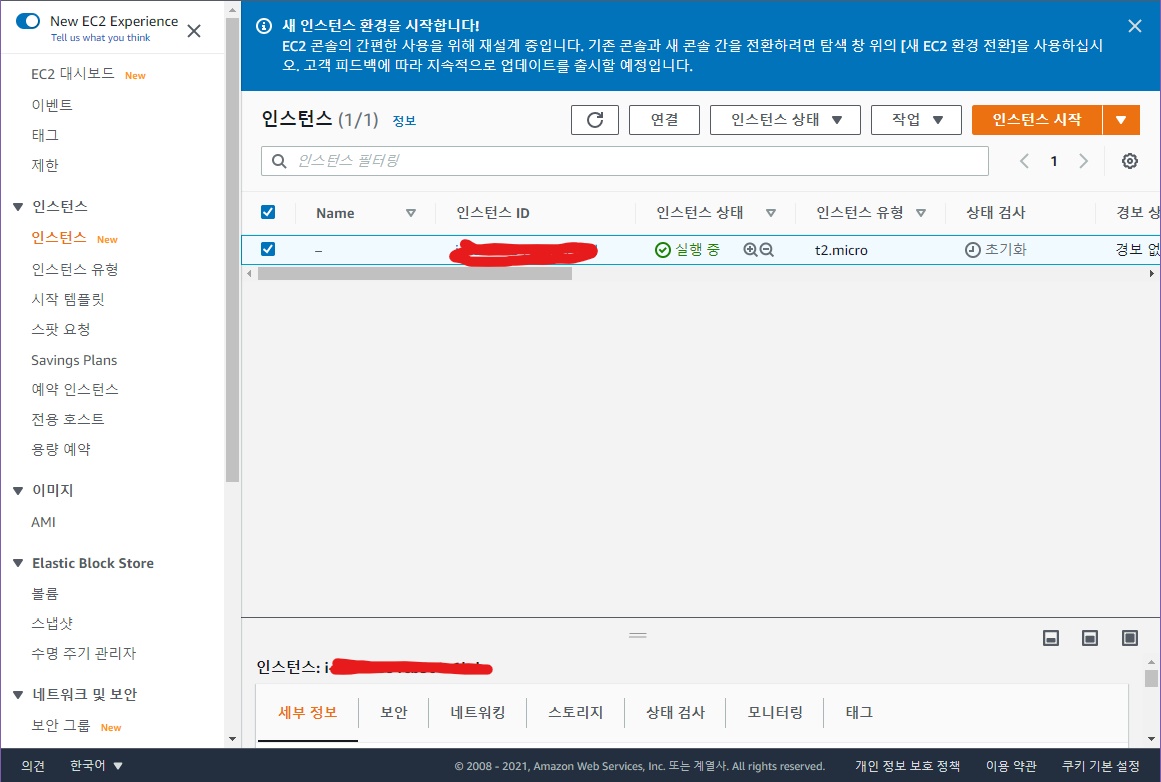Open 전용 호스트 in sidebar
The width and height of the screenshot is (1161, 782).
pos(68,419)
